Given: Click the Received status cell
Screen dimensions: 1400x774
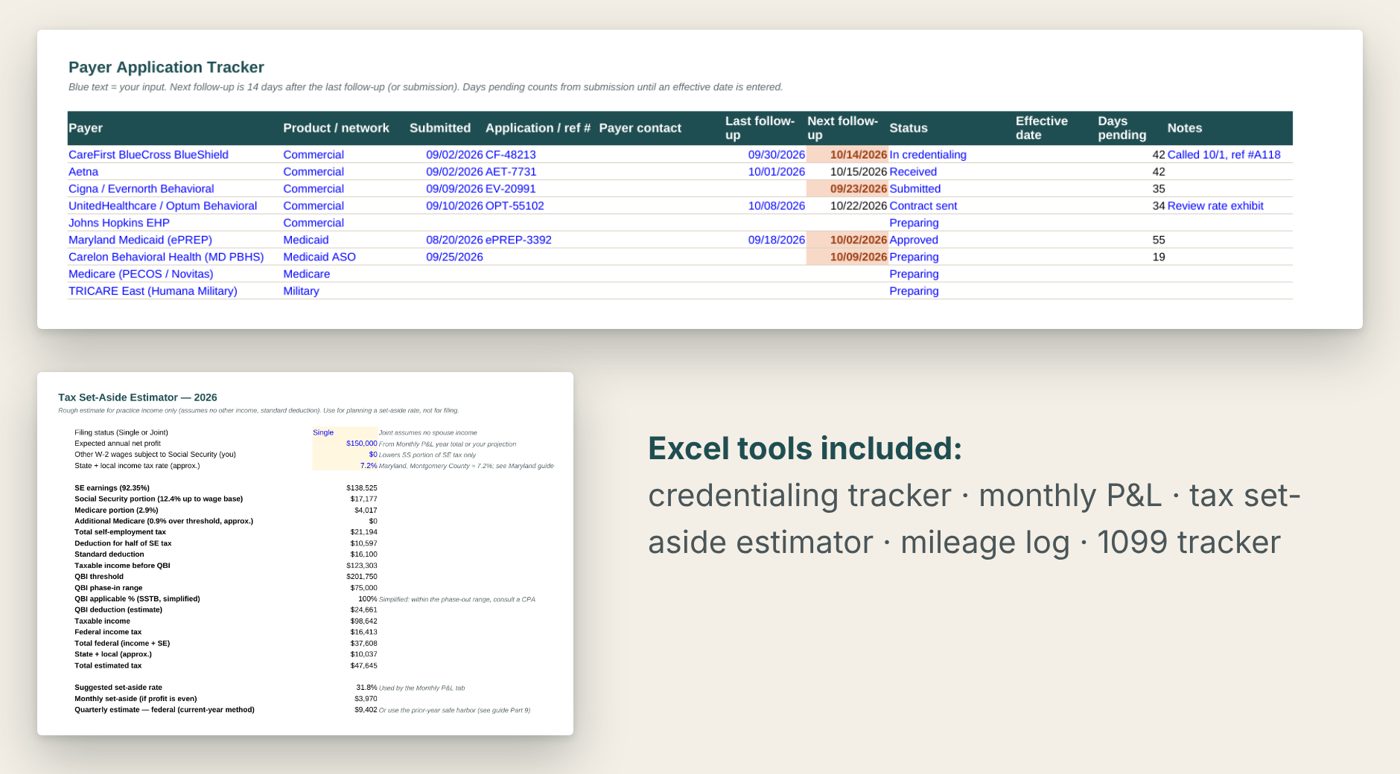Looking at the screenshot, I should tap(913, 172).
